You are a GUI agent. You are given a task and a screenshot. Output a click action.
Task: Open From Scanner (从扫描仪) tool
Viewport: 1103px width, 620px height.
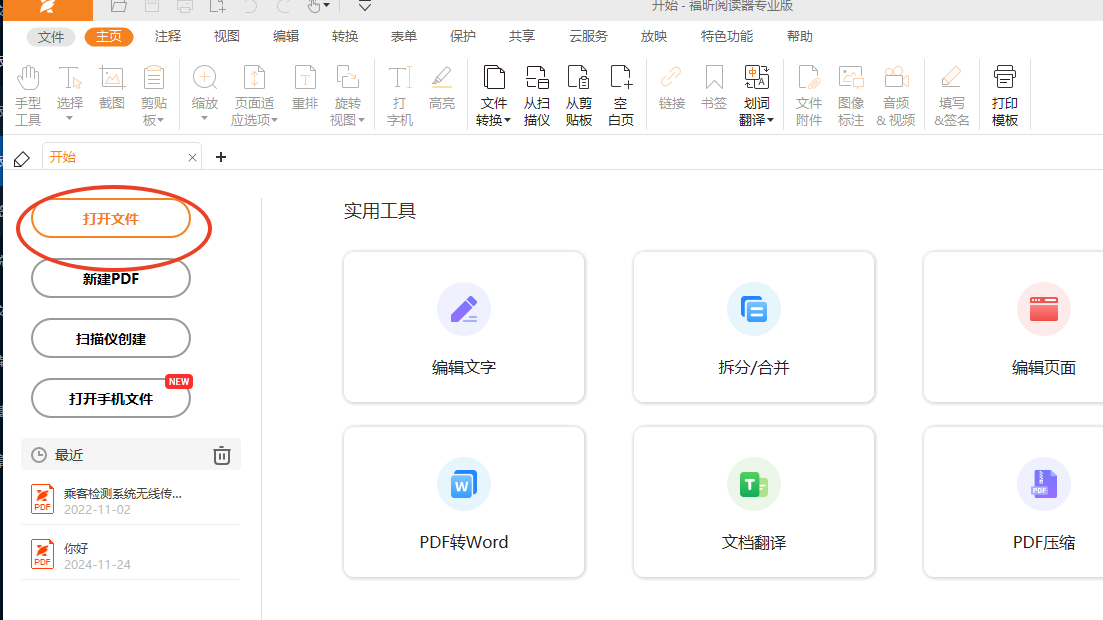[x=537, y=95]
